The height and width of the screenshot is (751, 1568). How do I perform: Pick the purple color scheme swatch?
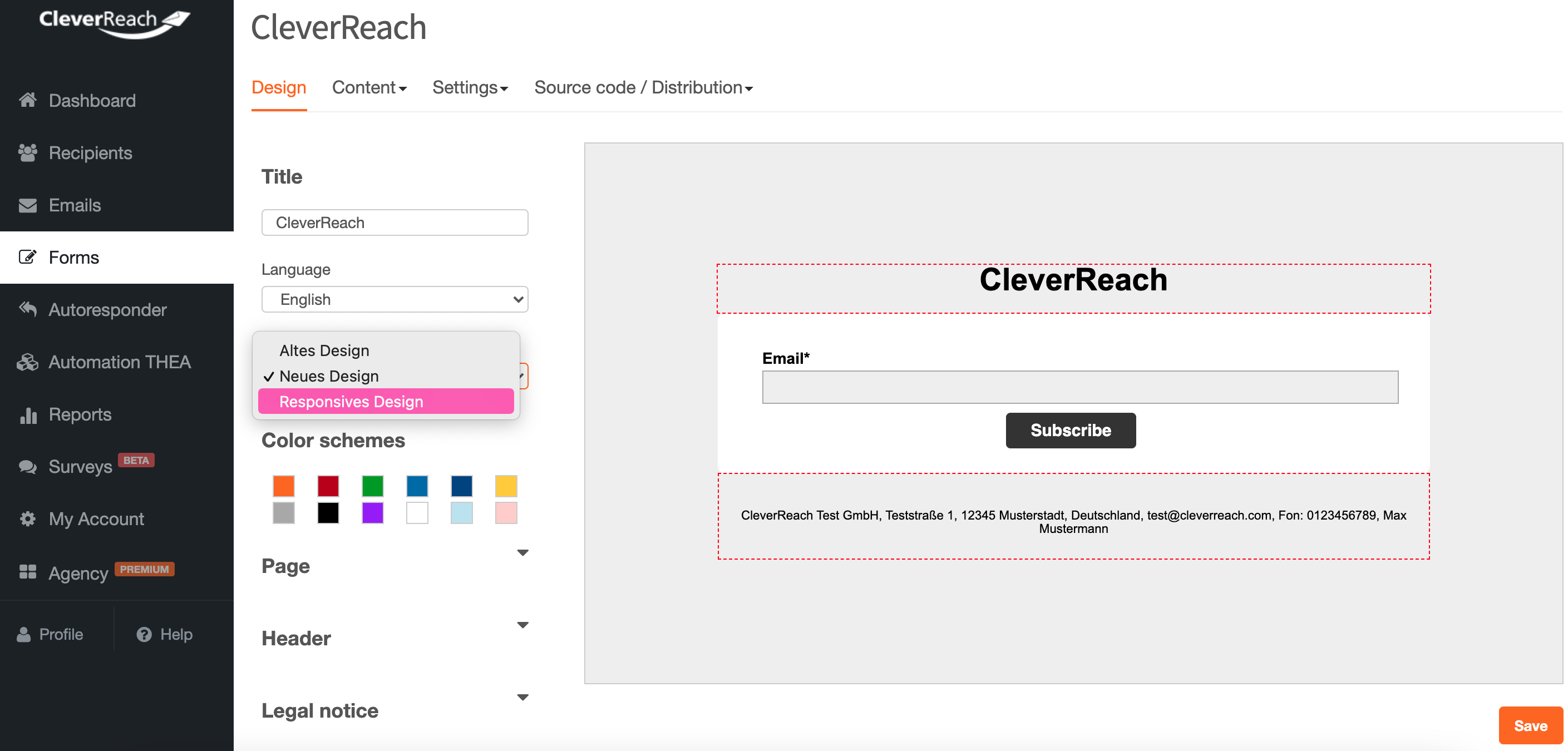(x=372, y=512)
